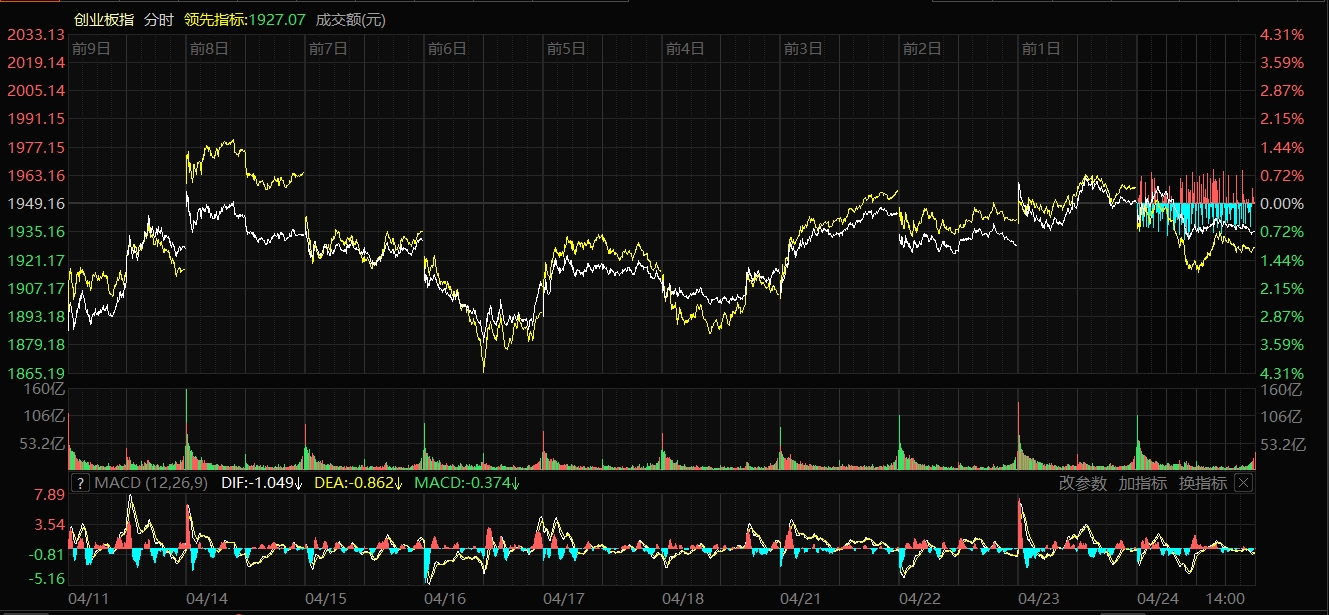This screenshot has height=615, width=1329.
Task: Click the 3.54 MACD axis value
Action: coord(49,524)
